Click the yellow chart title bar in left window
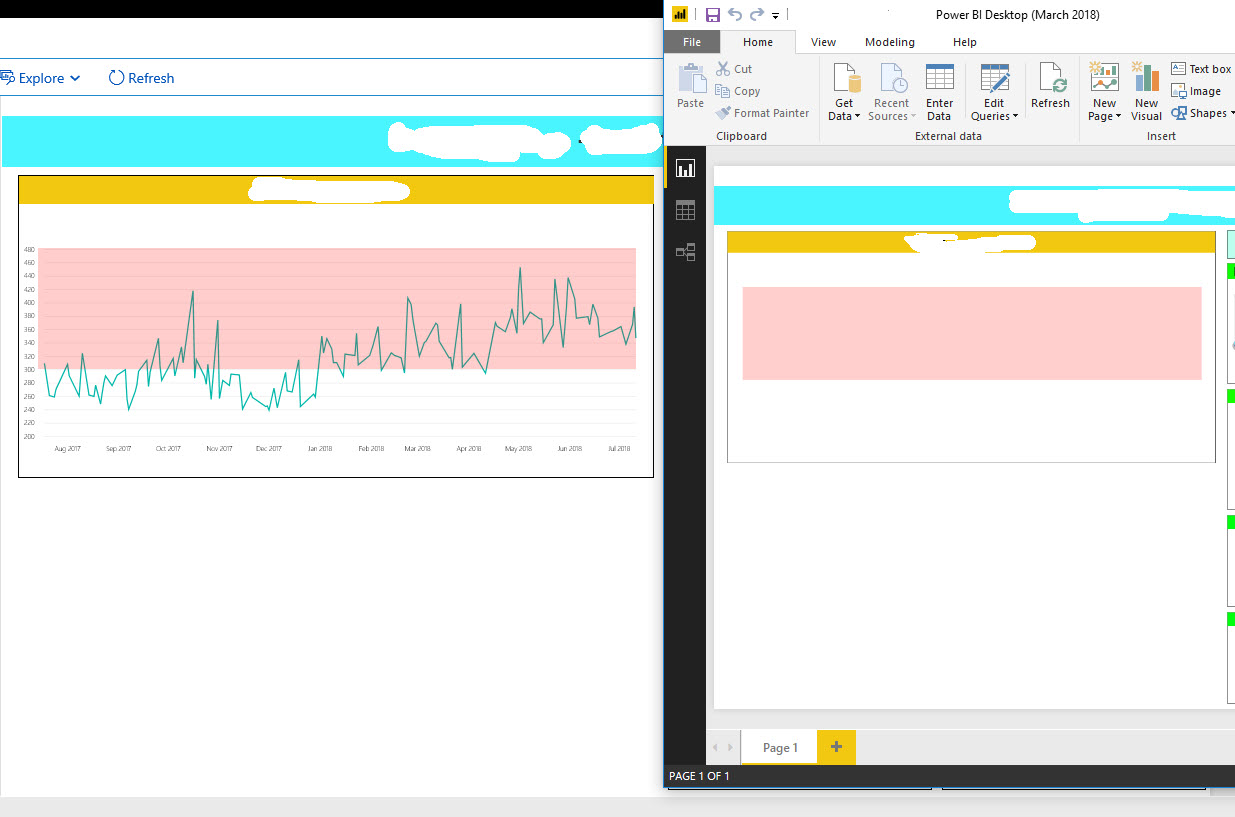Image resolution: width=1235 pixels, height=817 pixels. tap(336, 190)
